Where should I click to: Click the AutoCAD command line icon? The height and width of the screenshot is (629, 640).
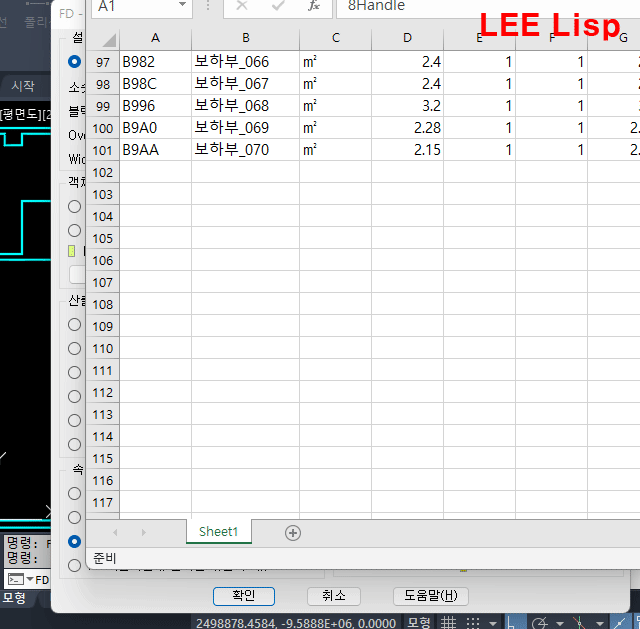point(16,580)
